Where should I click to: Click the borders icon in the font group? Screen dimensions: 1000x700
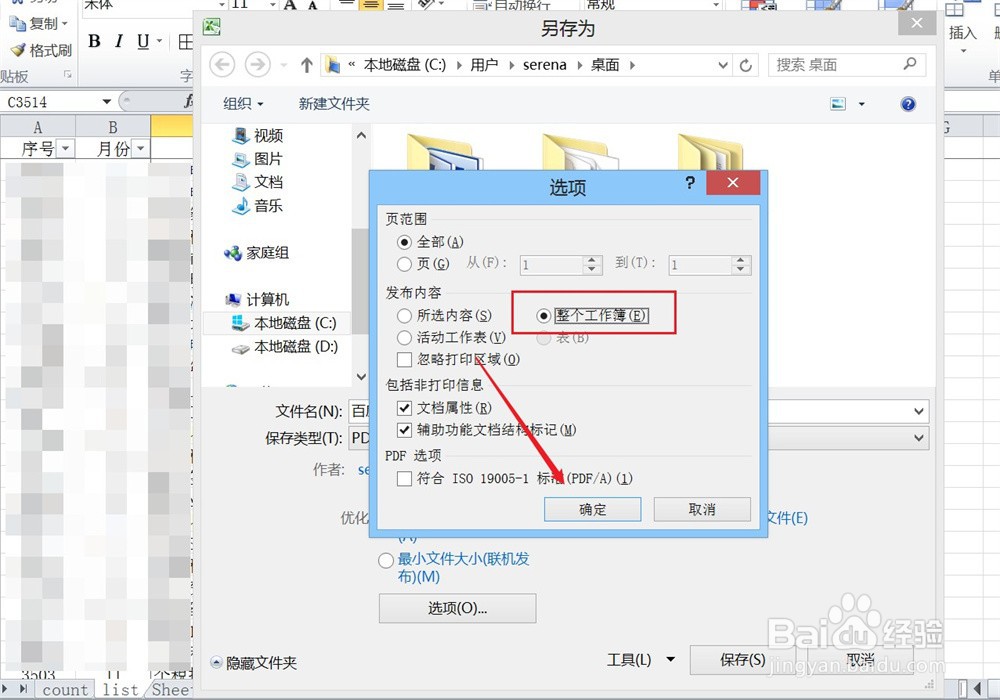tap(186, 42)
